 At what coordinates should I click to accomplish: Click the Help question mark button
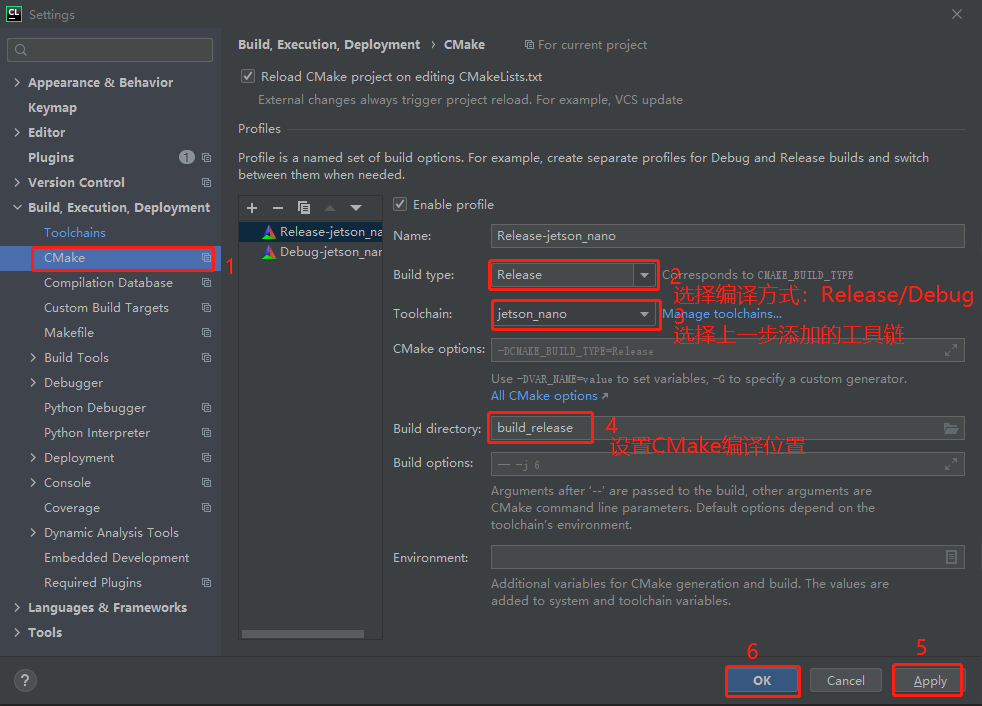click(25, 680)
